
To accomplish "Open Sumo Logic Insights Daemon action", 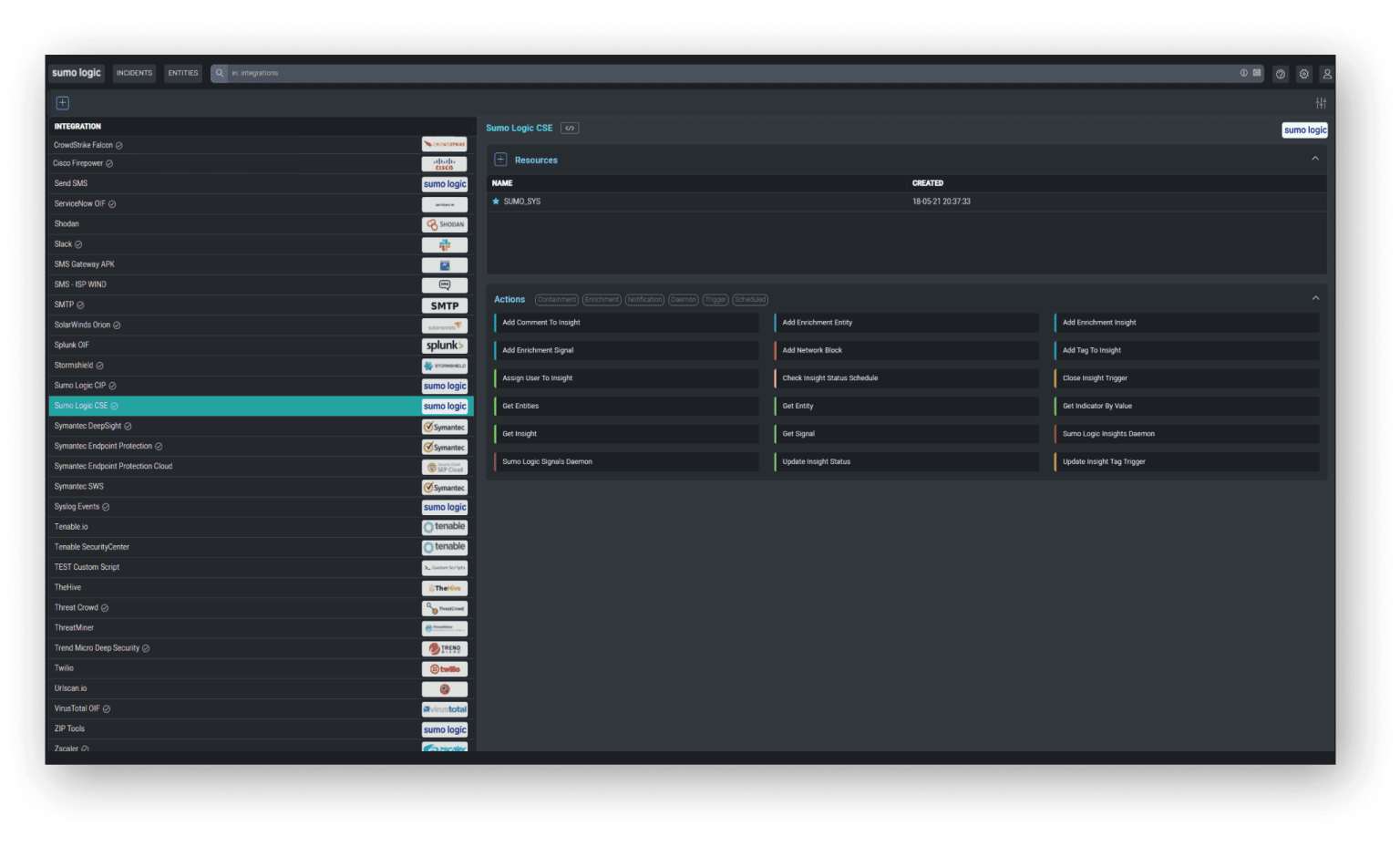I will coord(1187,434).
